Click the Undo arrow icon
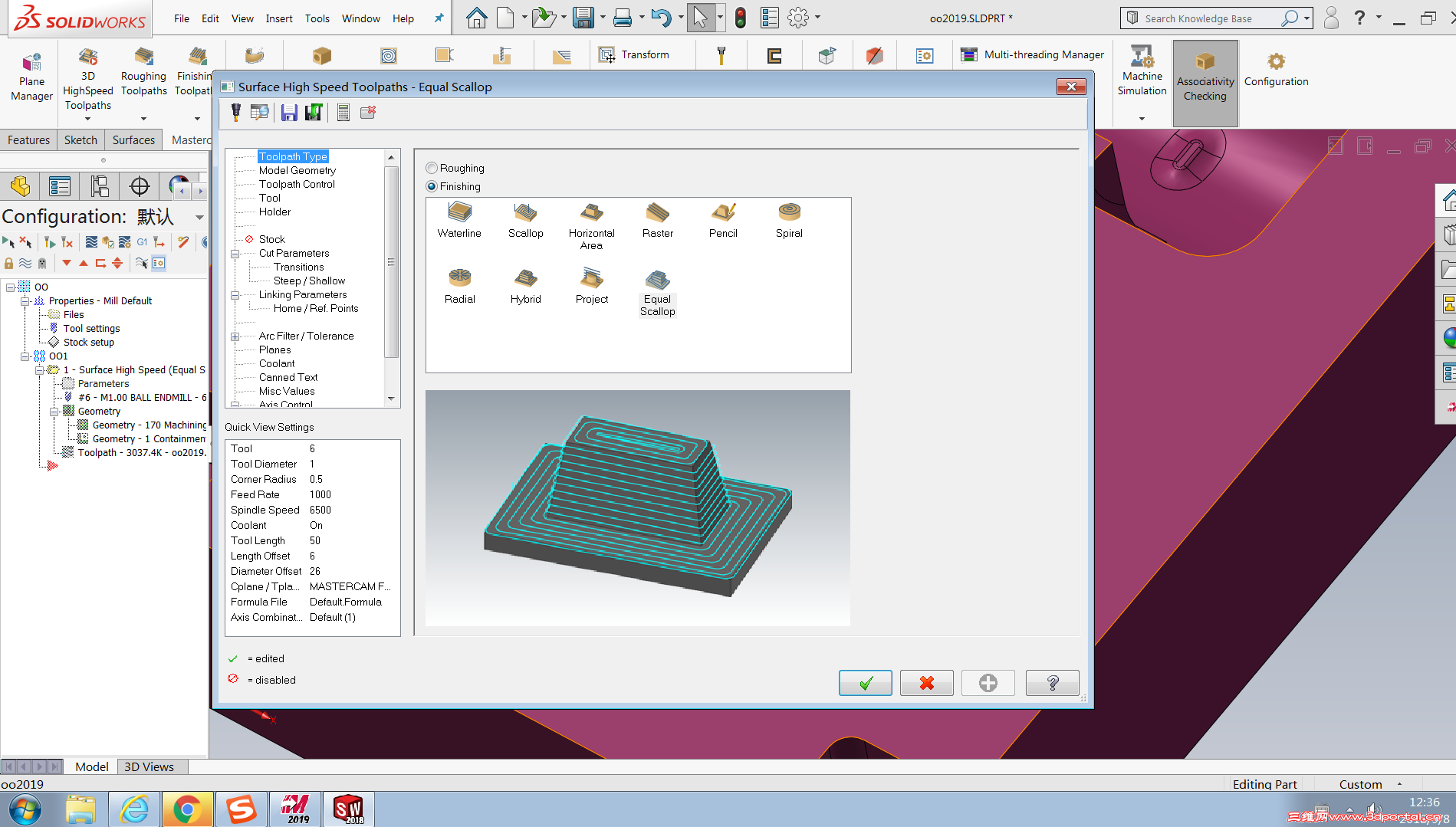1456x827 pixels. pyautogui.click(x=660, y=18)
